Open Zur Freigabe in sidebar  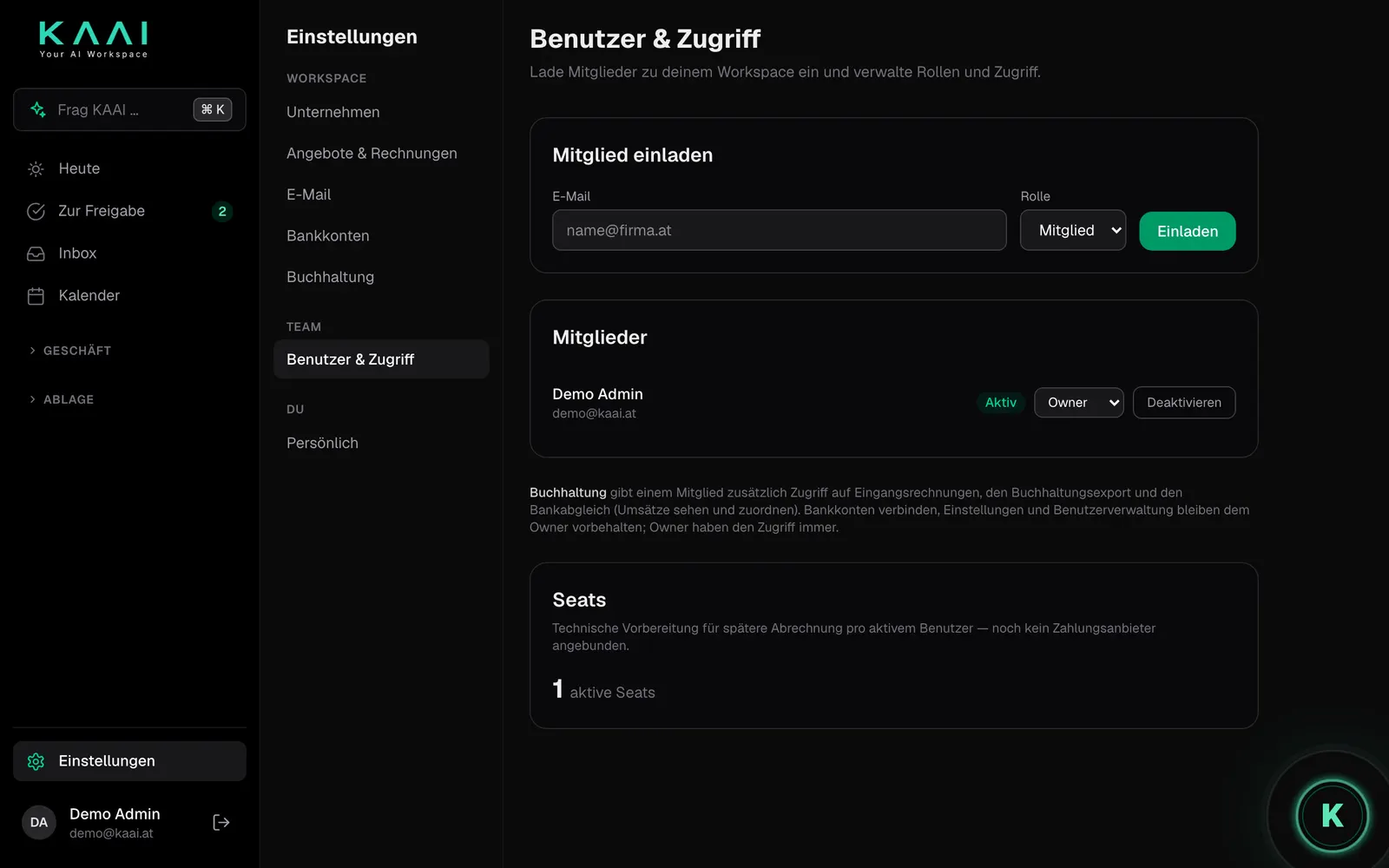pos(129,211)
